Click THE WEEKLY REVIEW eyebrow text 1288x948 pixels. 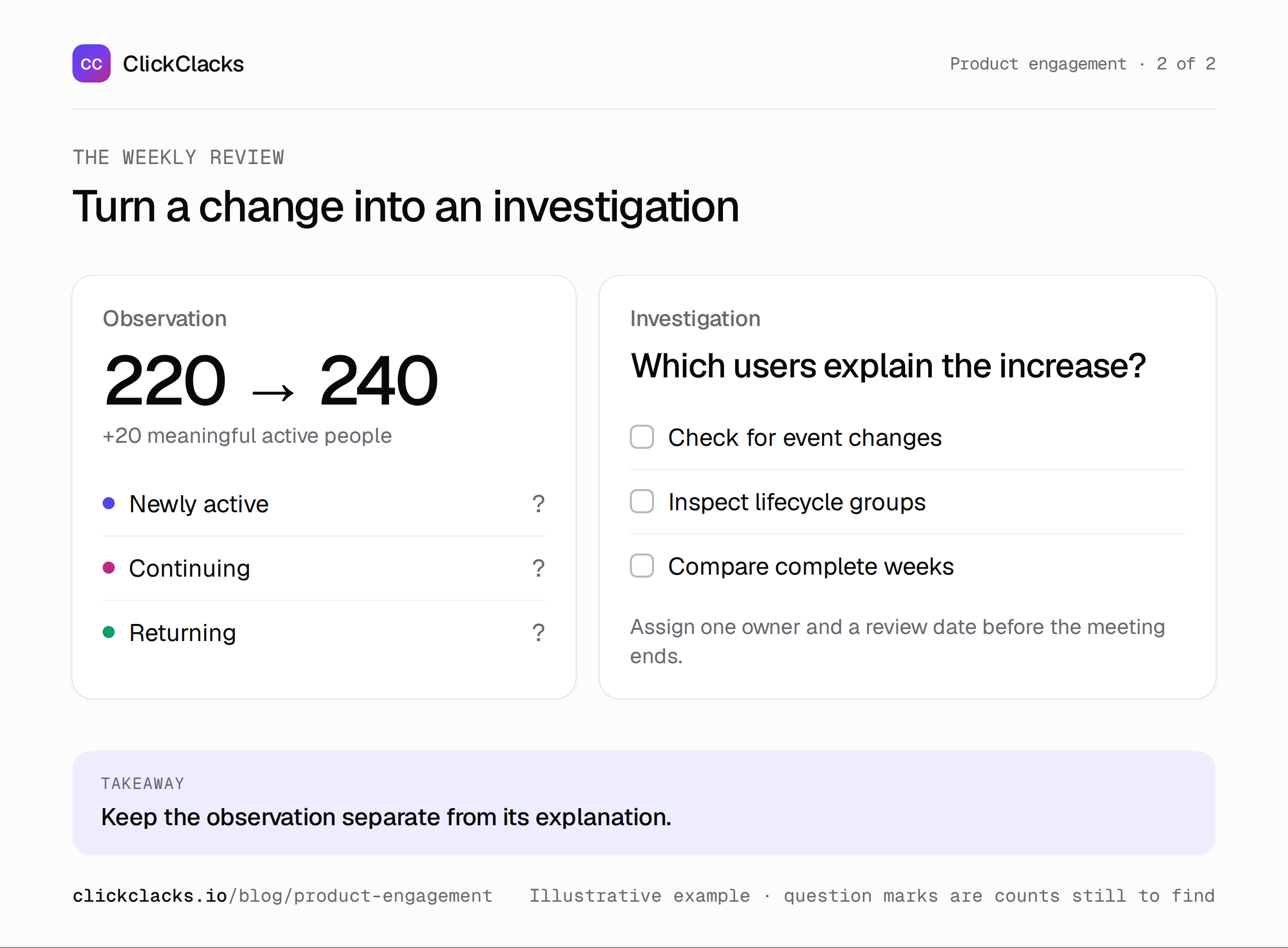click(179, 157)
